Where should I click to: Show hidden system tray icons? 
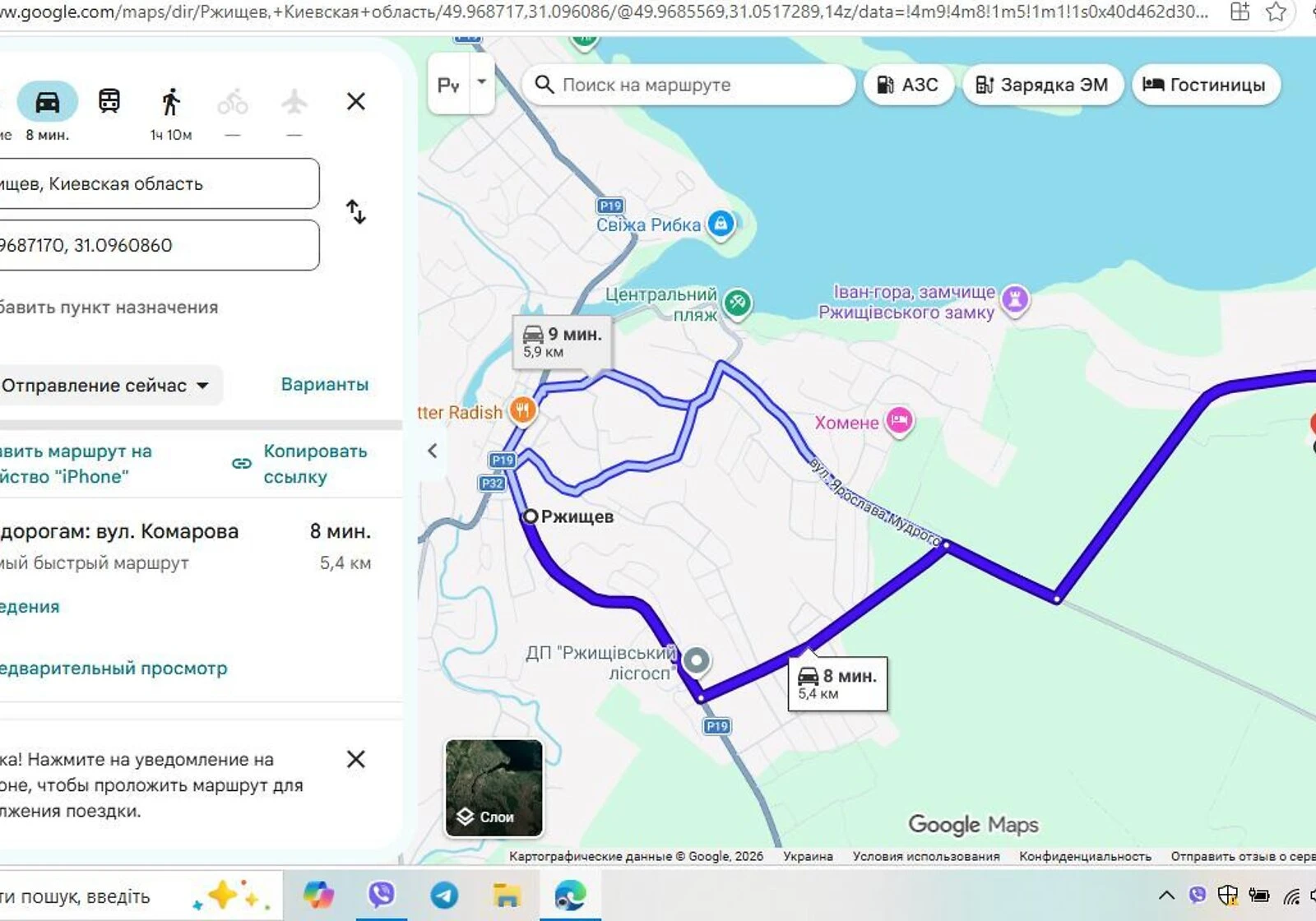tap(1166, 896)
